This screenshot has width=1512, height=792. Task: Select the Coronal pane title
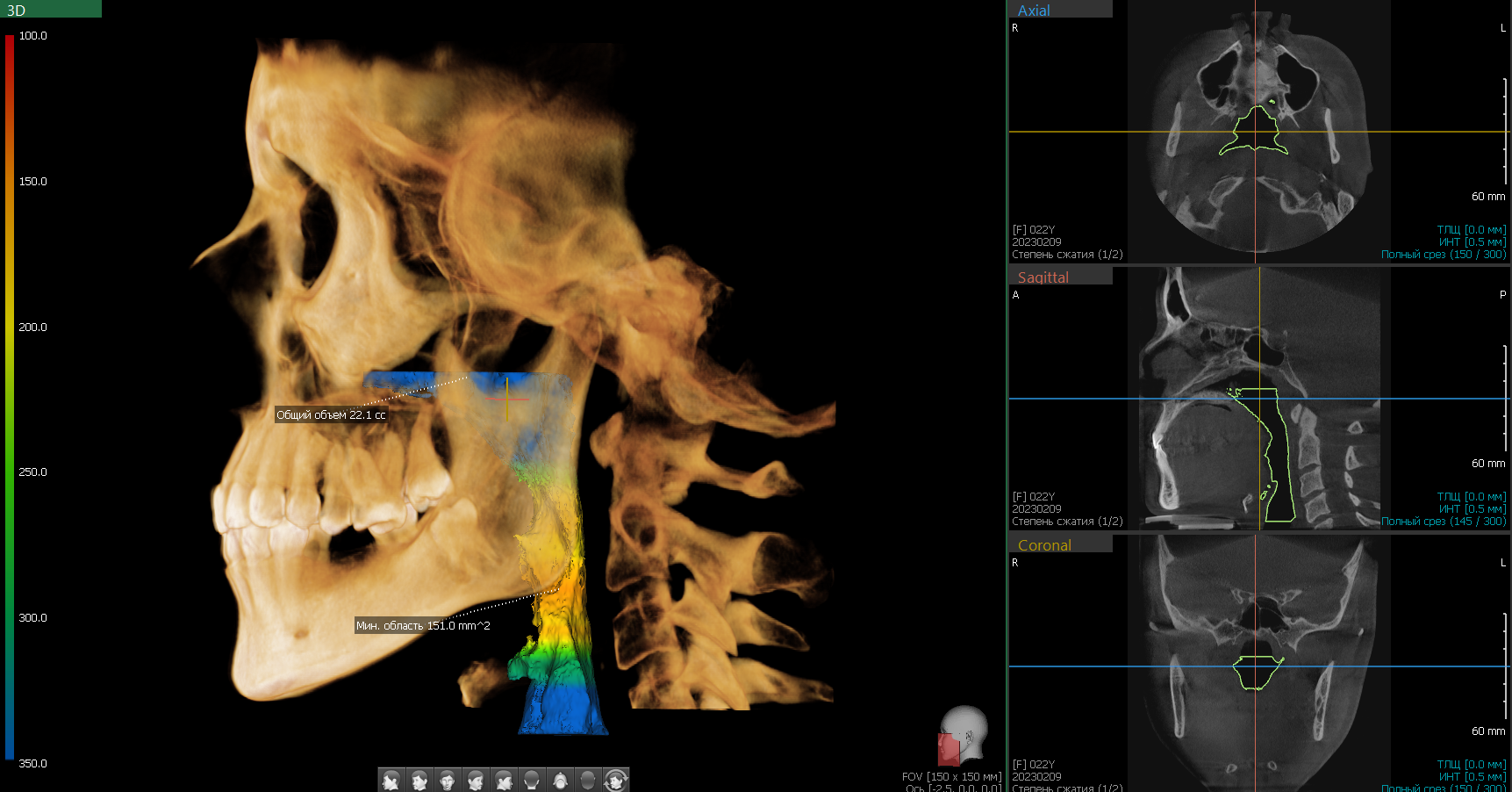[x=1044, y=545]
